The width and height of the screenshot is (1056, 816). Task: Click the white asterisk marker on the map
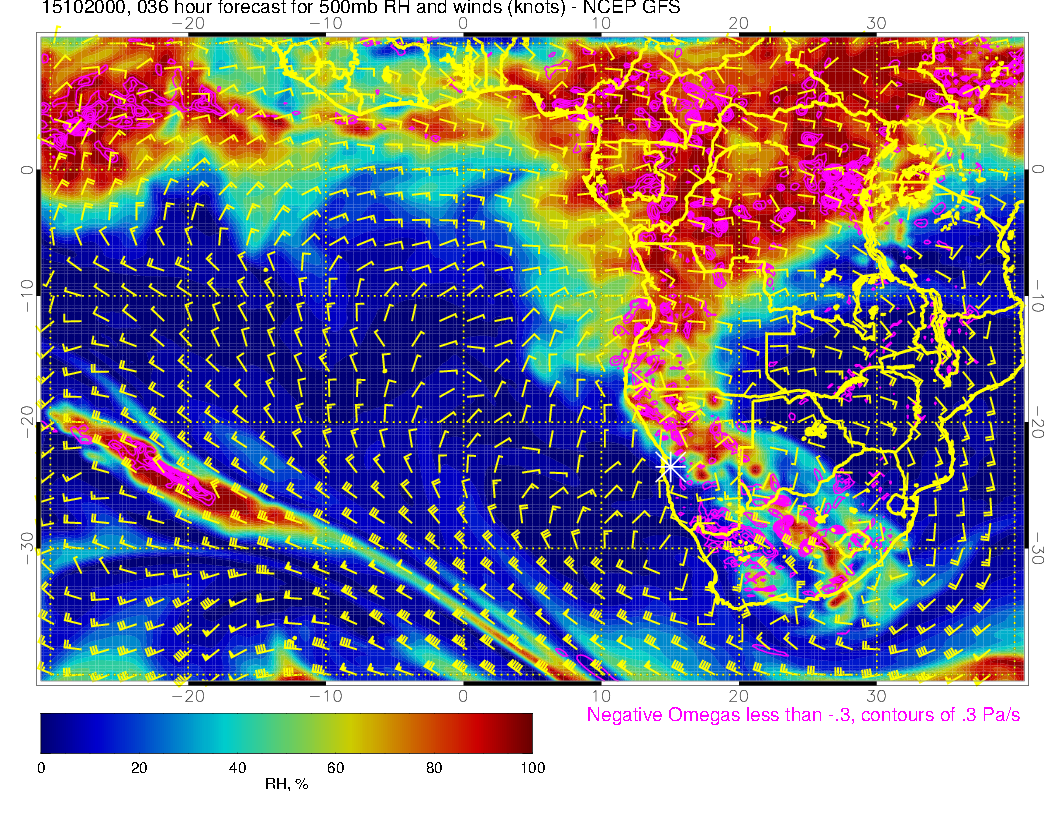pyautogui.click(x=671, y=465)
